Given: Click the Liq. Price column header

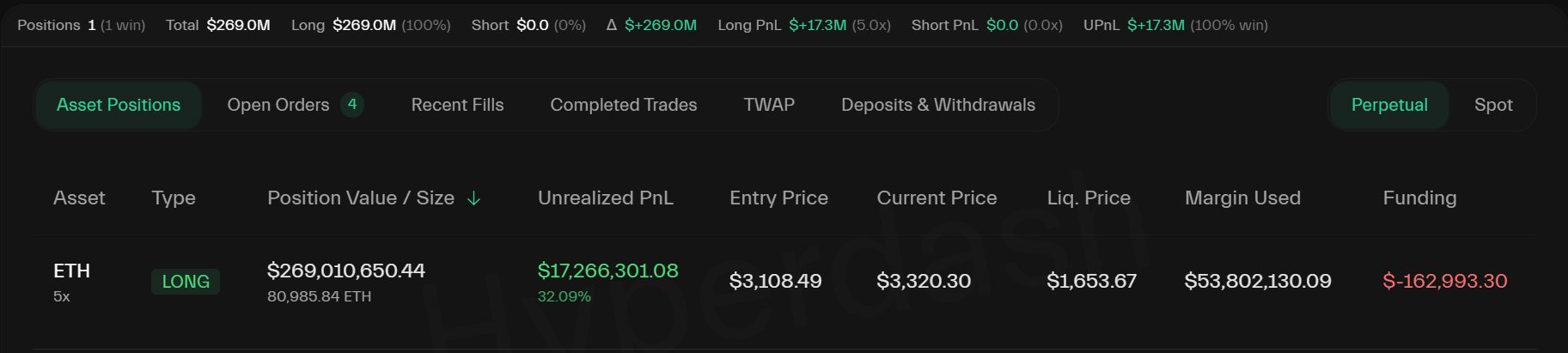Looking at the screenshot, I should (x=1088, y=198).
